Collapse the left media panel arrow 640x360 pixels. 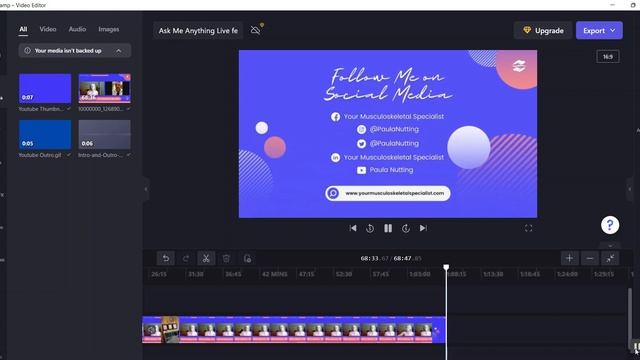(146, 189)
